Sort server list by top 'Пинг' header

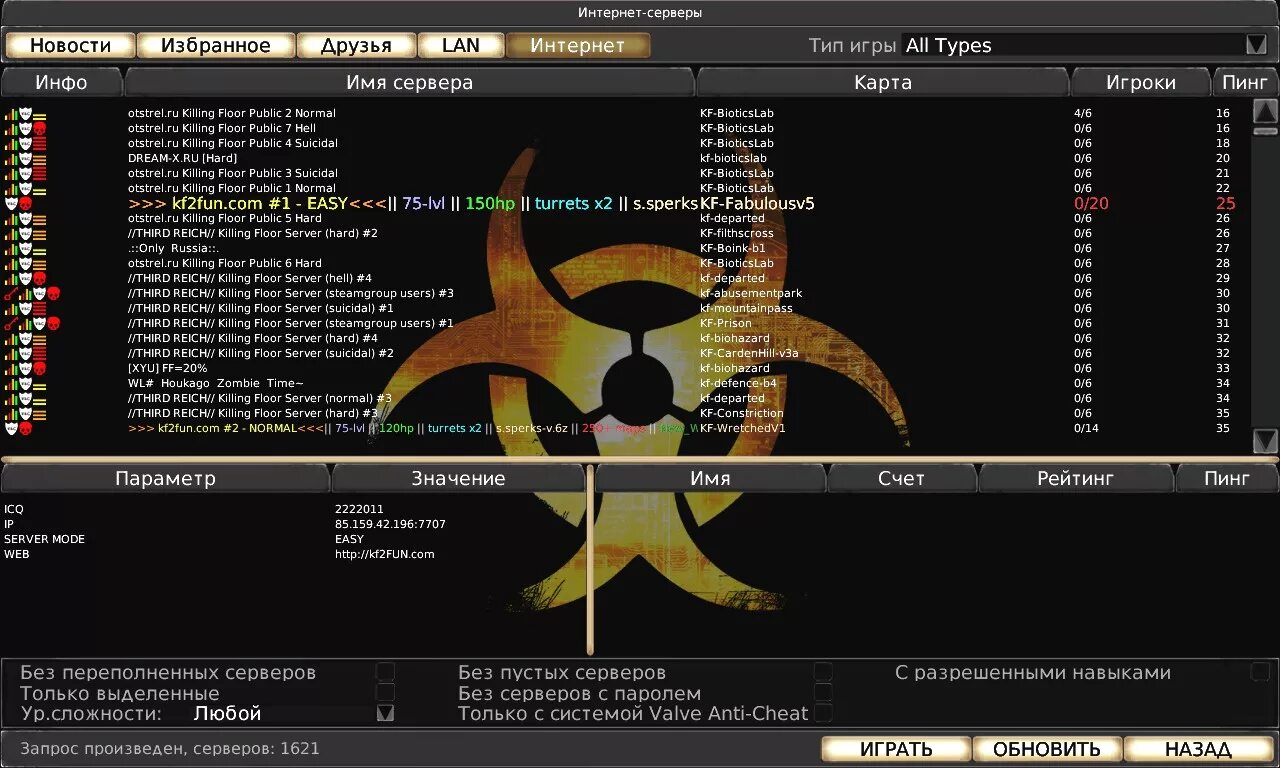[1245, 82]
